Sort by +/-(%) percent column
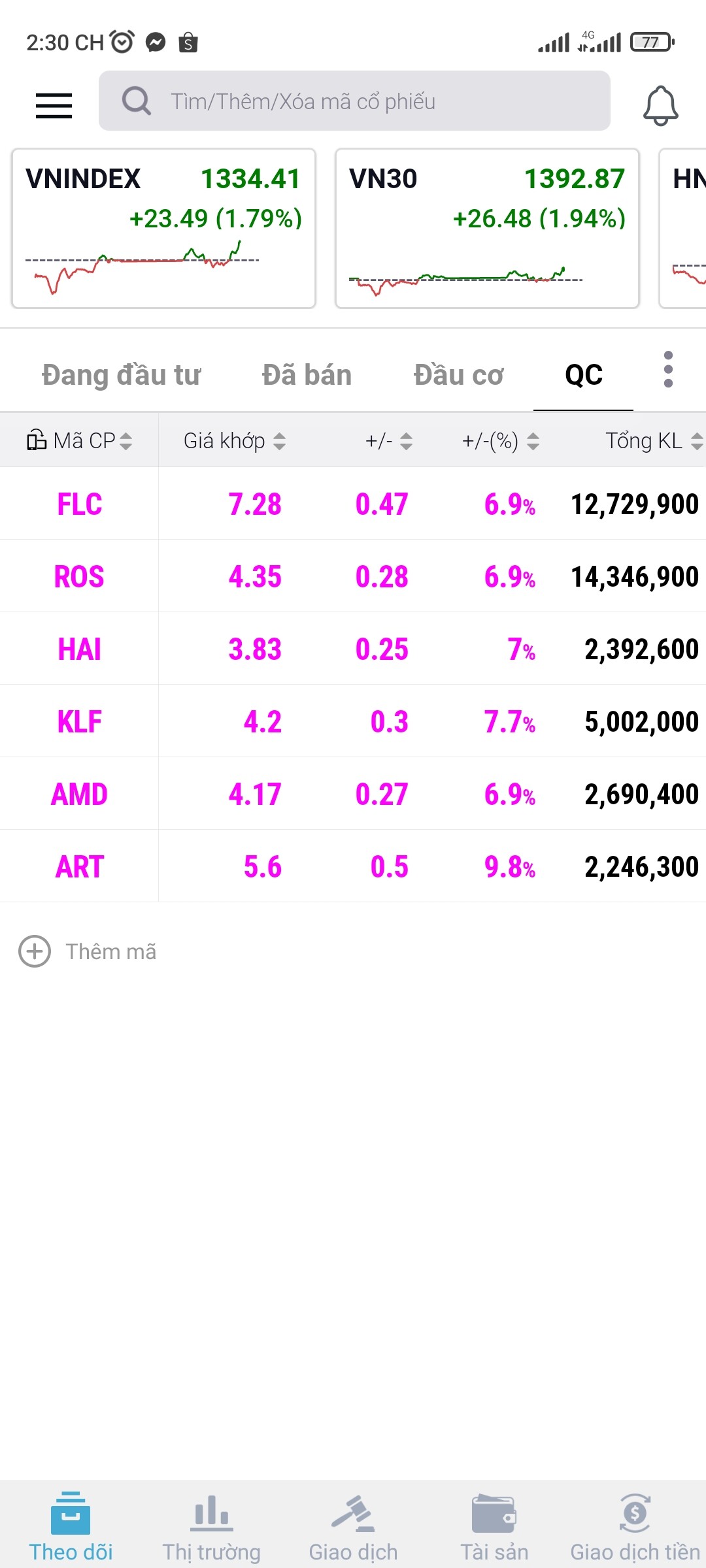The height and width of the screenshot is (1568, 706). coord(500,441)
